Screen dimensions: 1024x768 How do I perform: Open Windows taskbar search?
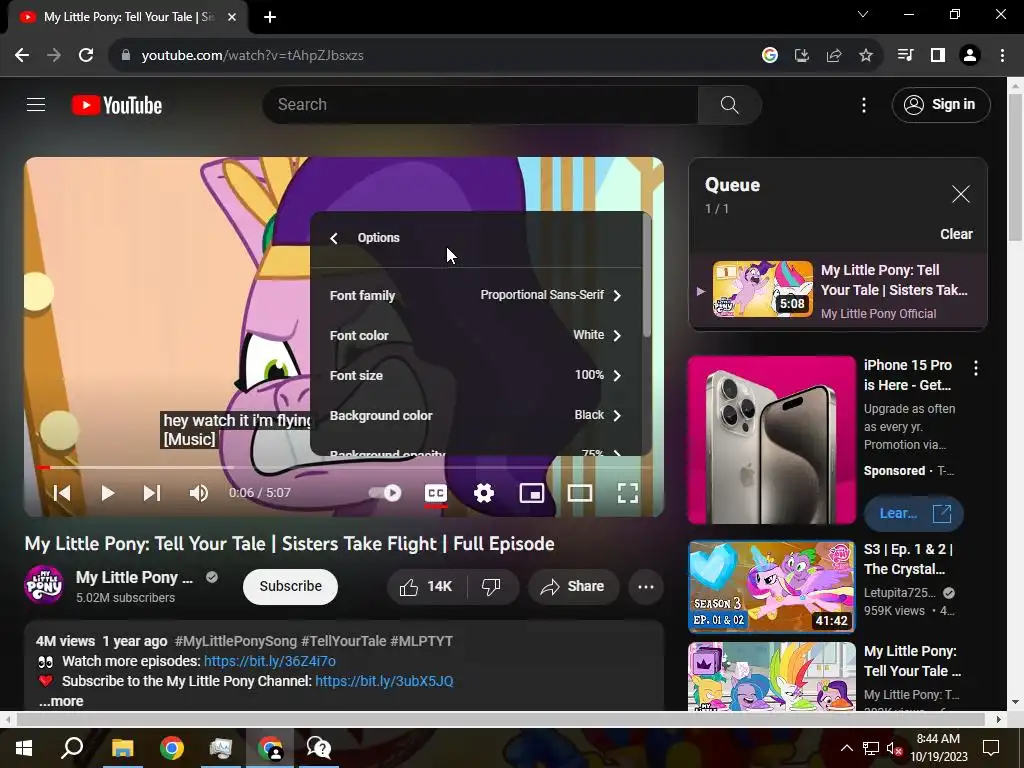tap(72, 748)
